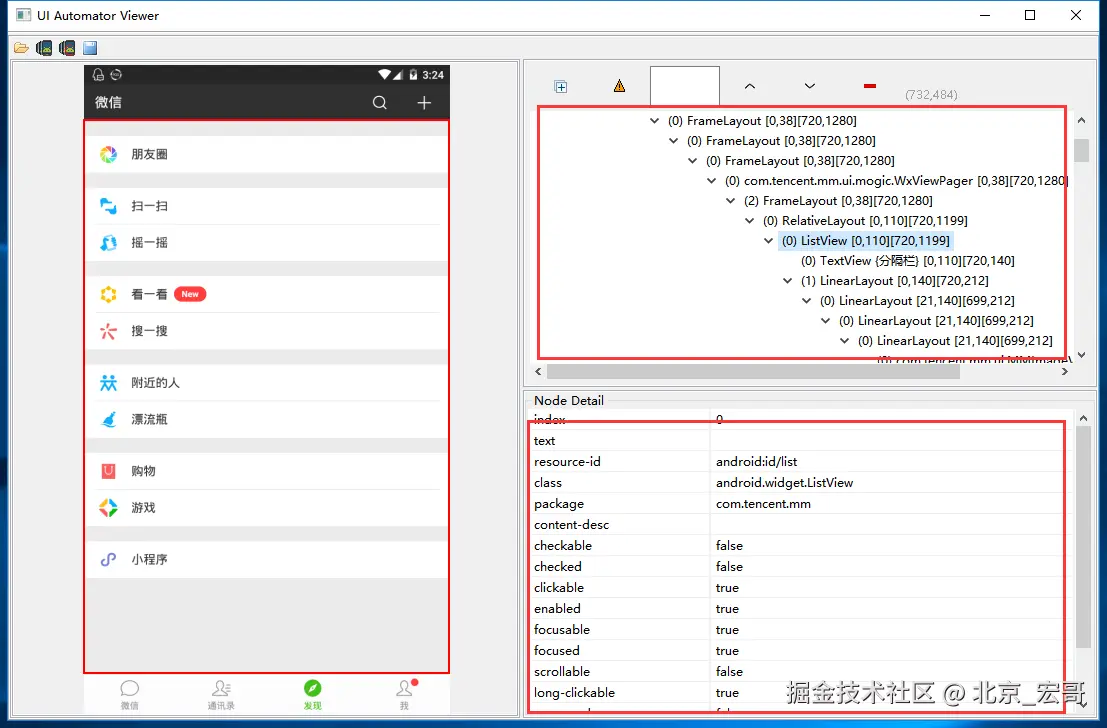The height and width of the screenshot is (728, 1107).
Task: Tap the 看一看 yellow flower icon
Action: click(x=108, y=294)
